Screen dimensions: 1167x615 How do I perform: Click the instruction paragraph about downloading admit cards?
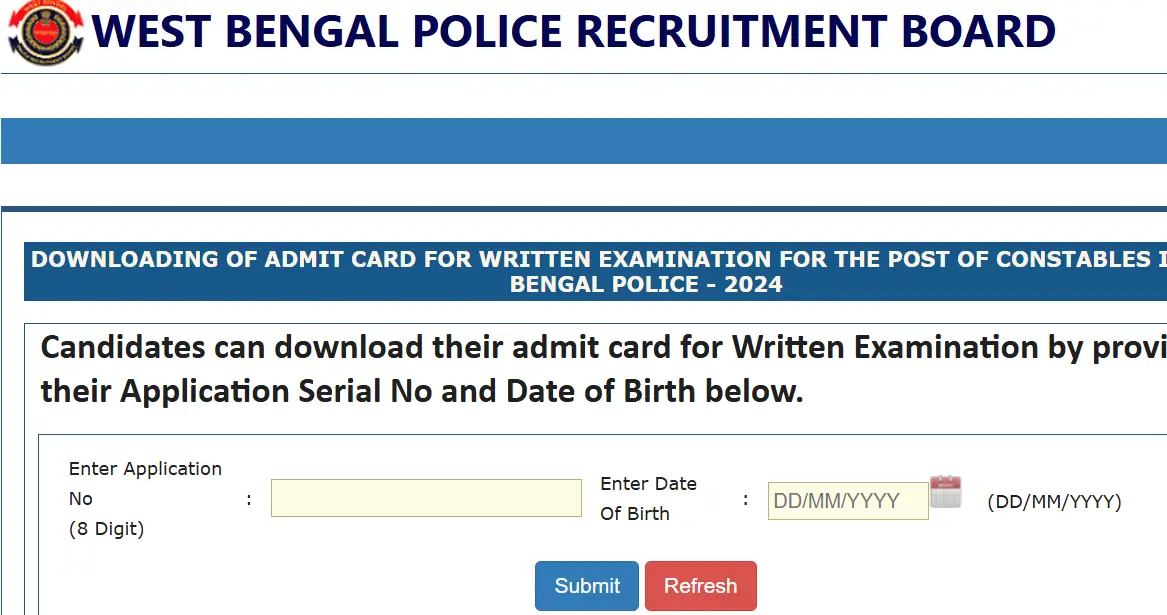(600, 368)
